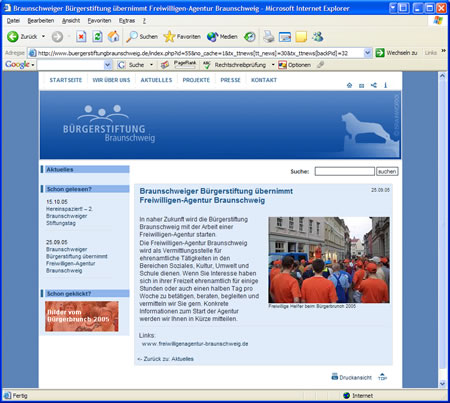Screen dimensions: 450x403
Task: Go to browser home page icon
Action: pos(113,36)
